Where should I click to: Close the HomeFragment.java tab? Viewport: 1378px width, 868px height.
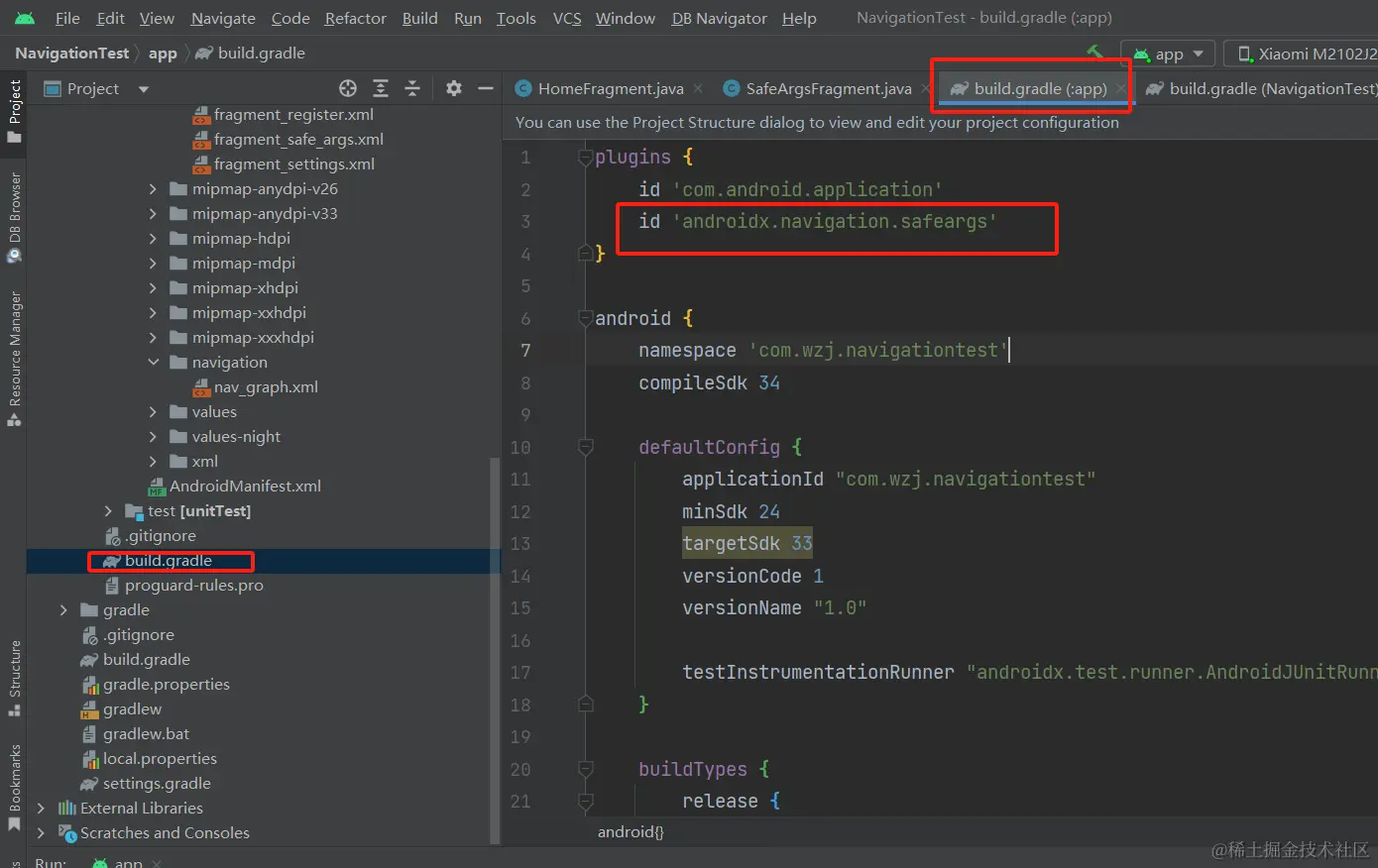(x=699, y=88)
